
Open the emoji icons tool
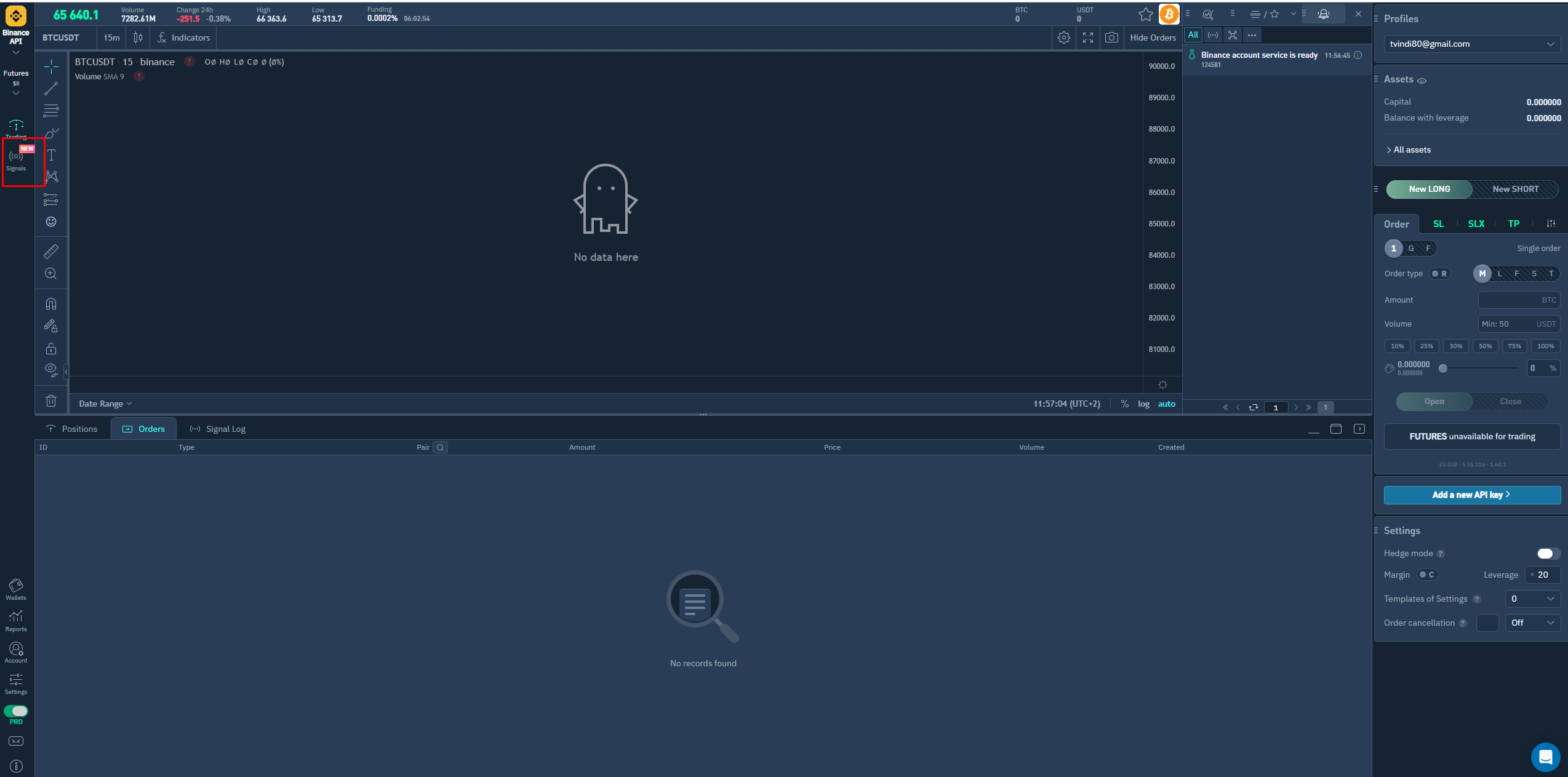click(51, 221)
